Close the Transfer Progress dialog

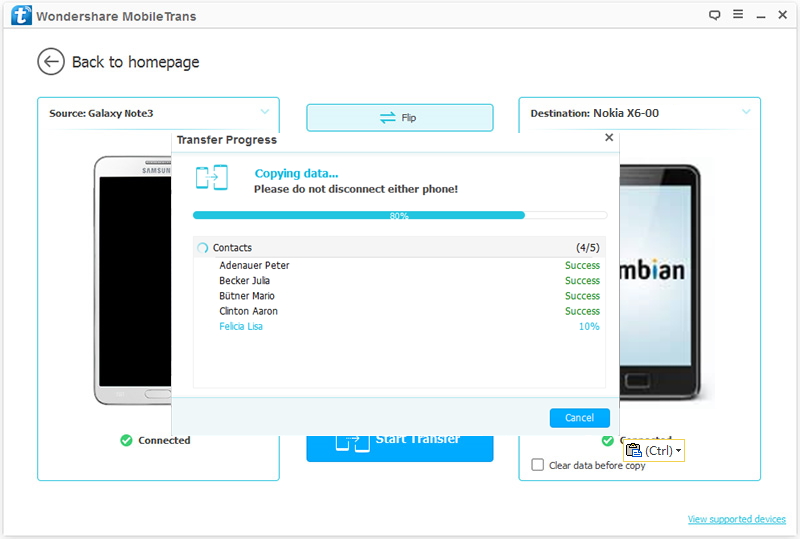click(x=609, y=137)
